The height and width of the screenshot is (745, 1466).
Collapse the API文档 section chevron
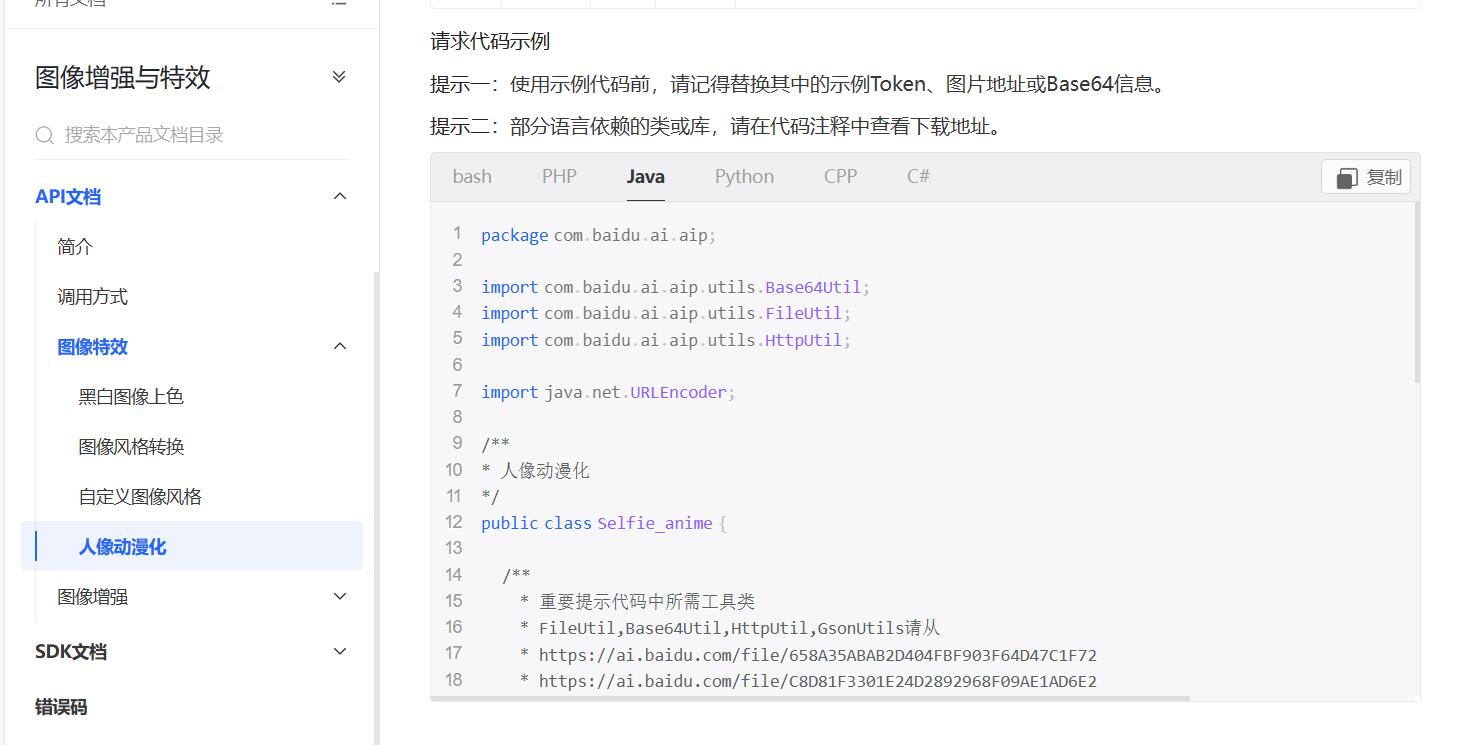pyautogui.click(x=340, y=196)
